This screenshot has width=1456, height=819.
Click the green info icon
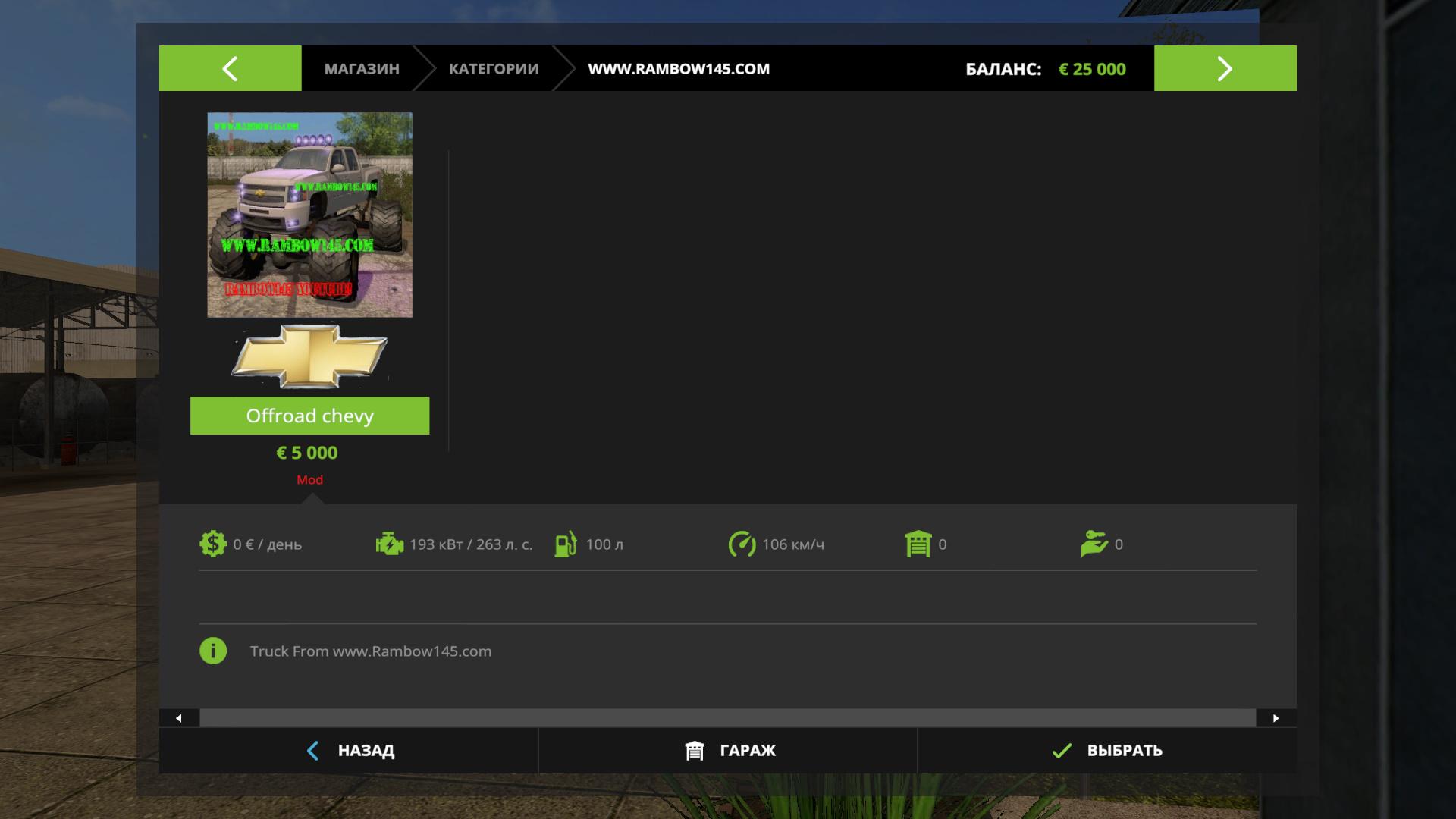pyautogui.click(x=213, y=651)
